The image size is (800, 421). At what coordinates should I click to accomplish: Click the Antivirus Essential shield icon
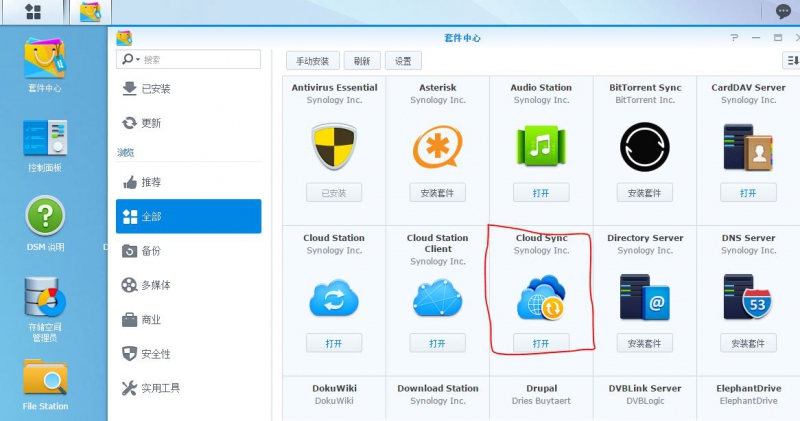333,147
